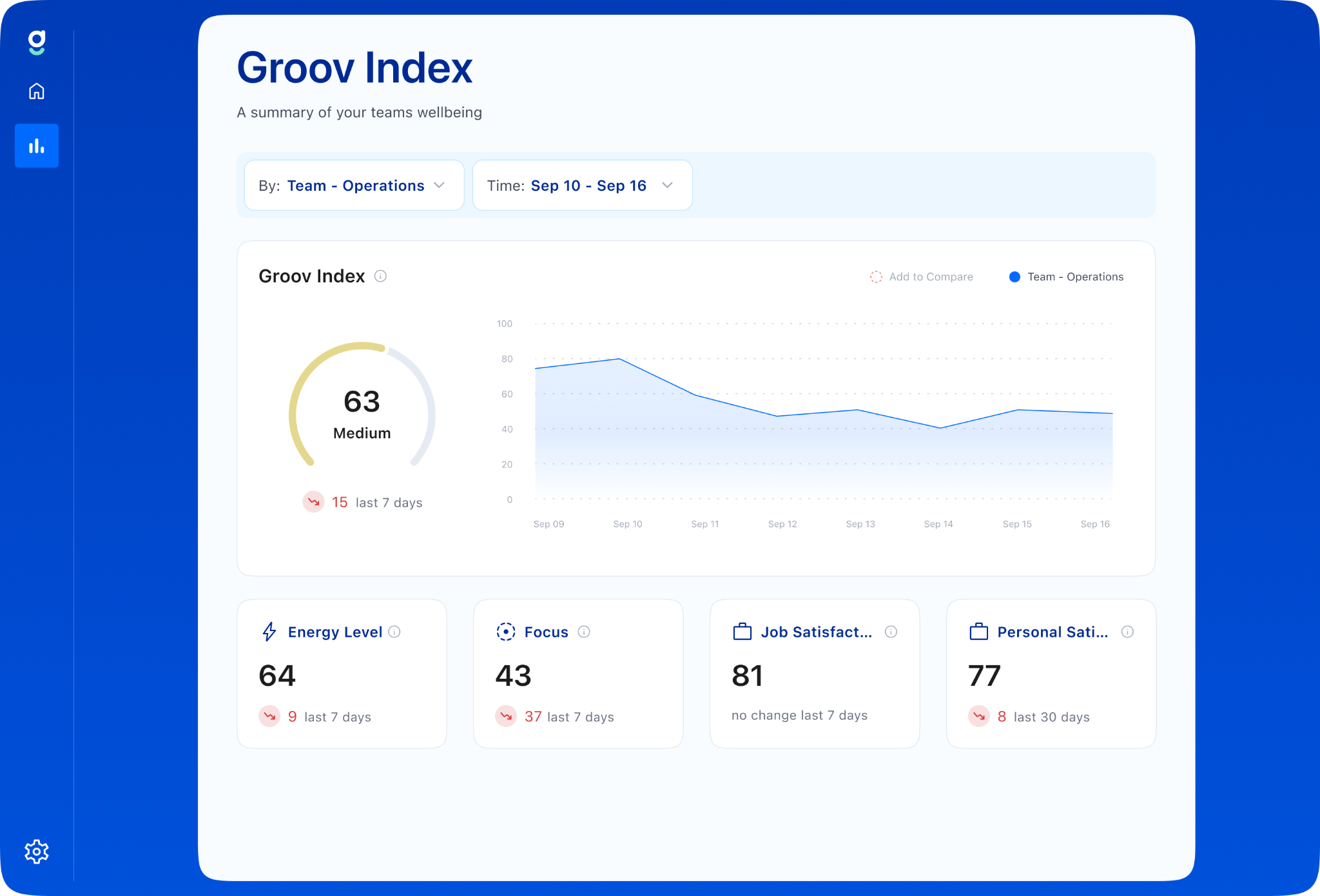The height and width of the screenshot is (896, 1320).
Task: Click the info icon next to Focus
Action: click(x=584, y=632)
